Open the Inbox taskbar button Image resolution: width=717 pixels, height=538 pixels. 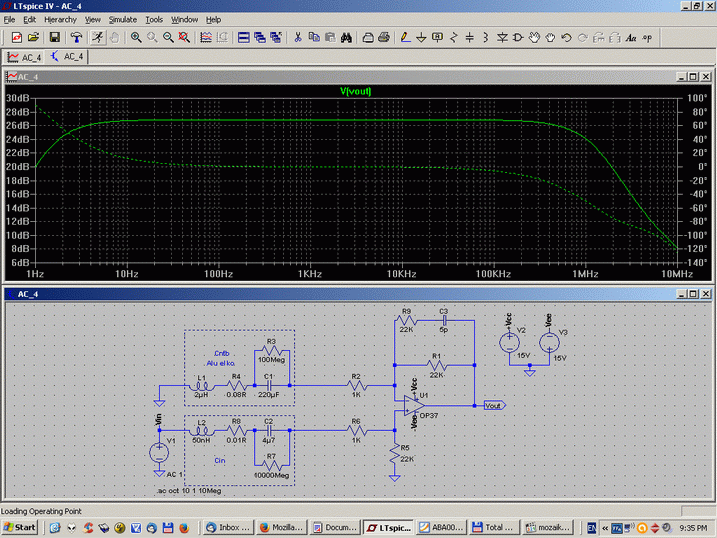tap(228, 527)
